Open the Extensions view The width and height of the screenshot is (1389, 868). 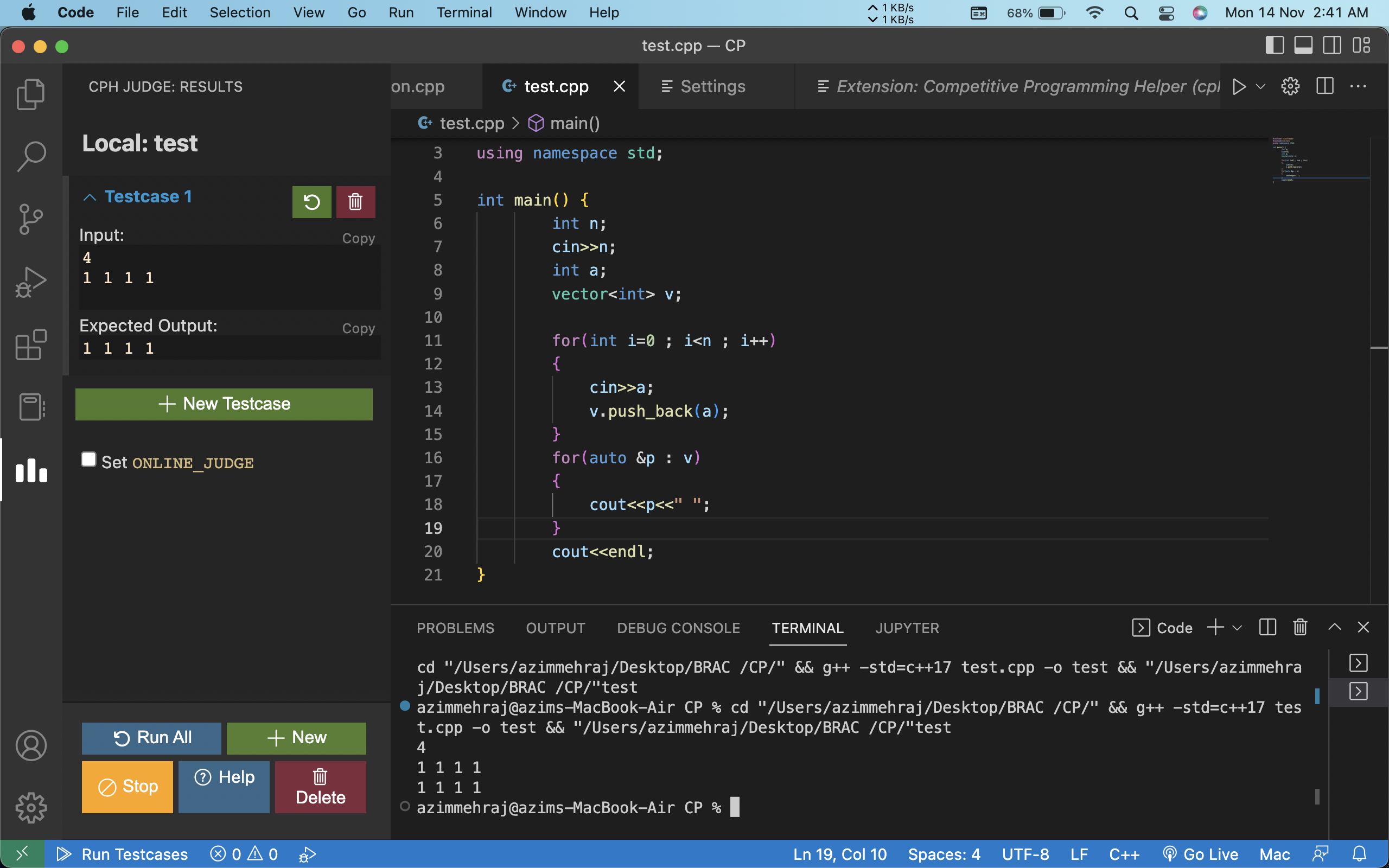[30, 344]
